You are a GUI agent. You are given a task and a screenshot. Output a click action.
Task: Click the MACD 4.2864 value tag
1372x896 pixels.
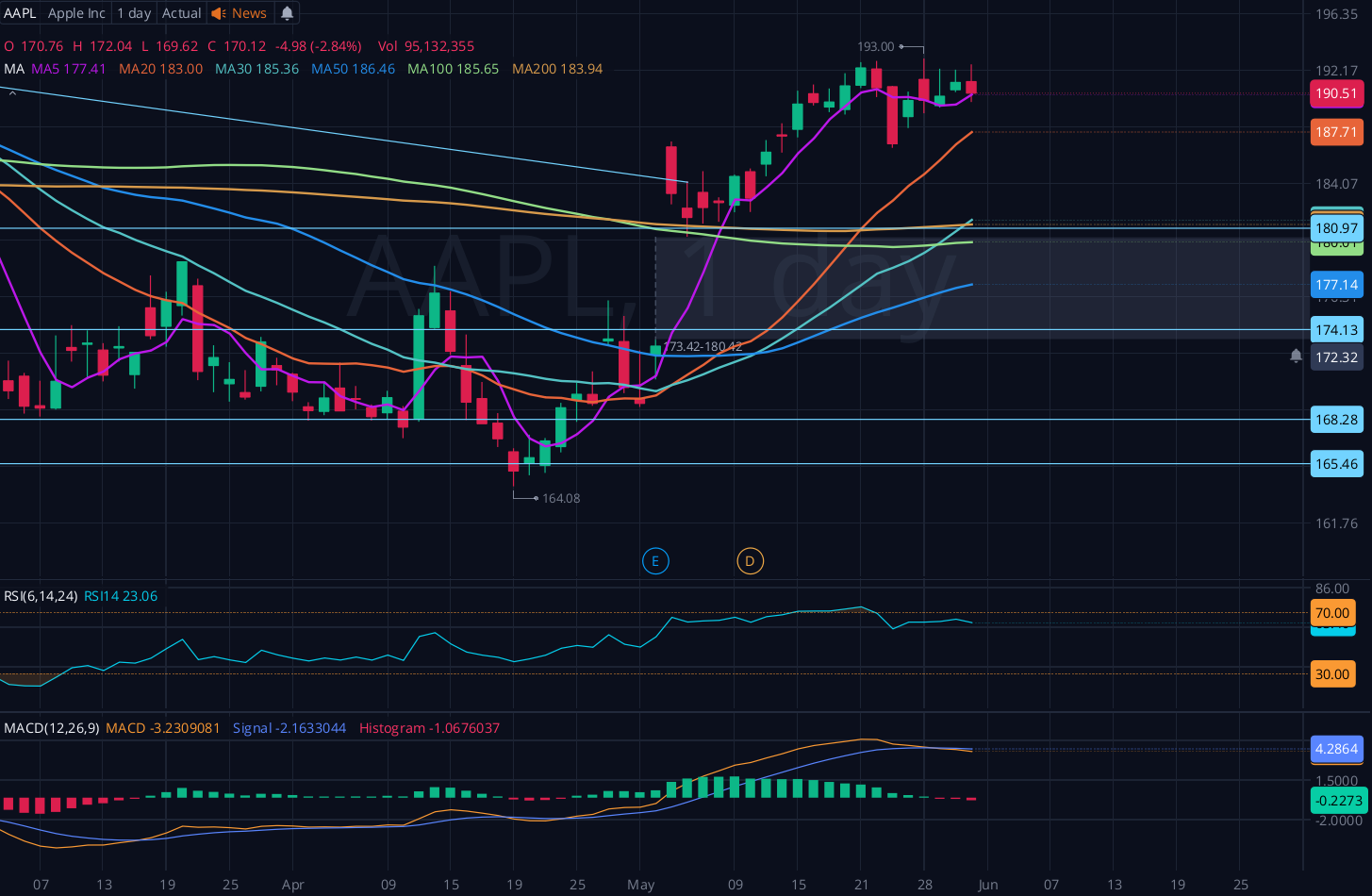1337,749
